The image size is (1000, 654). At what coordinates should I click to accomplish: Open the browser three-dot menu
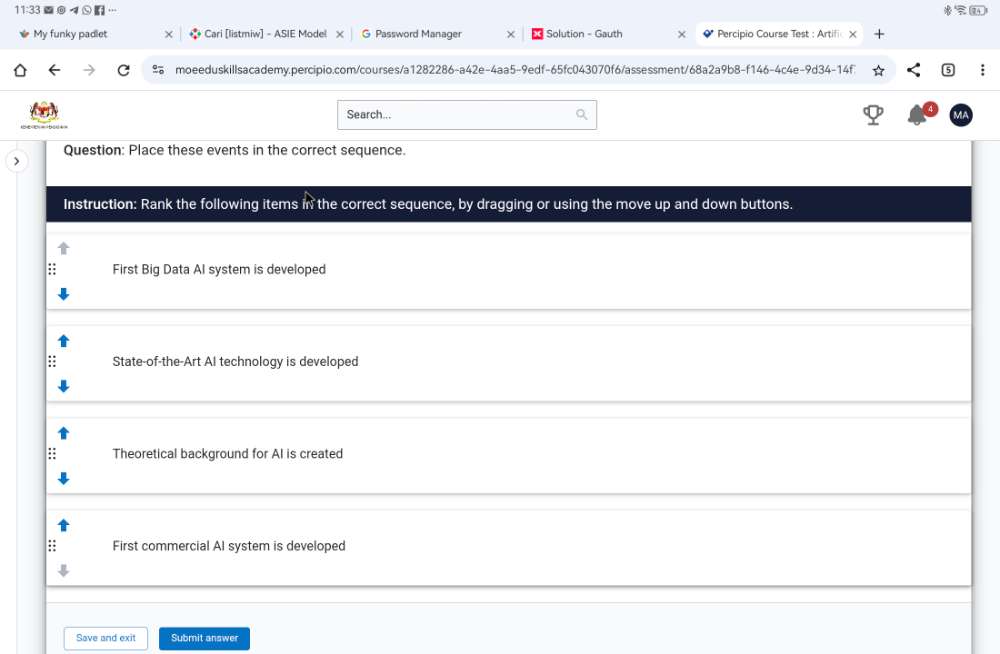[x=982, y=70]
